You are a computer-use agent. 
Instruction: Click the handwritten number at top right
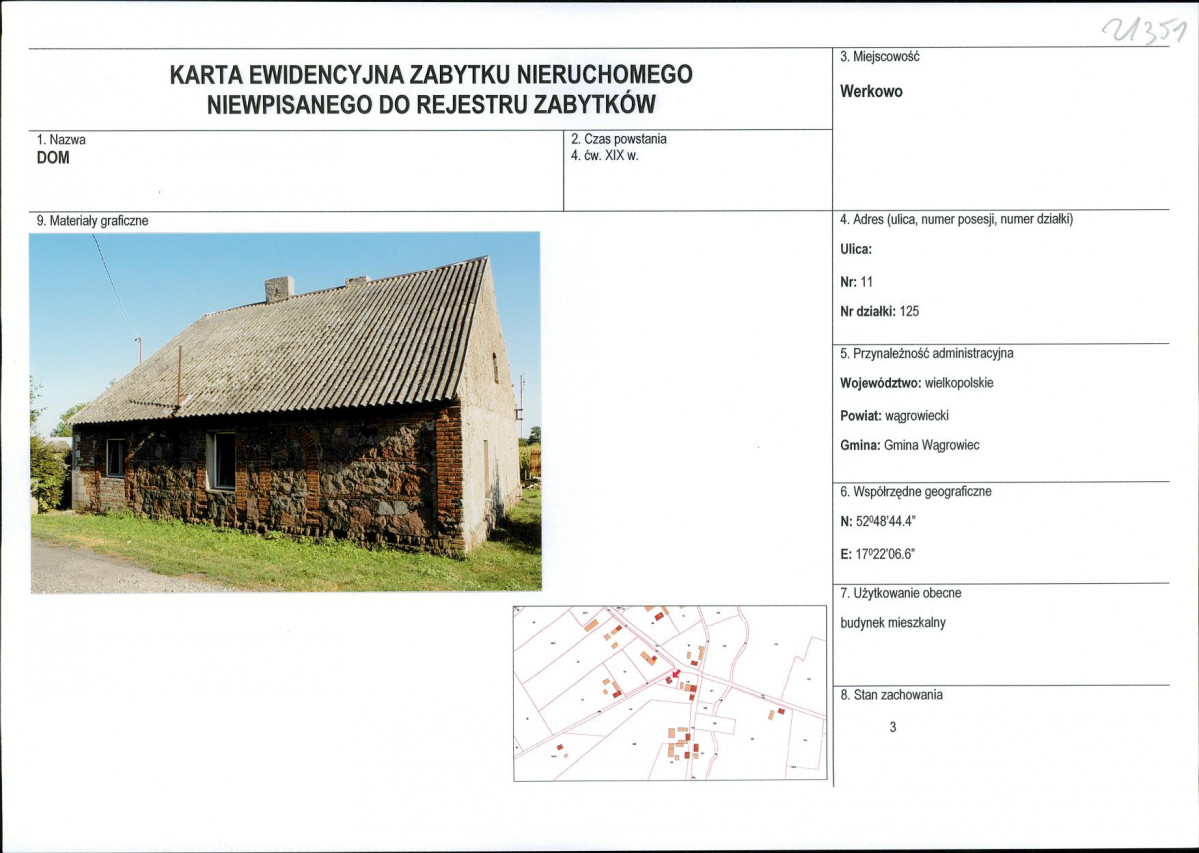point(1145,30)
